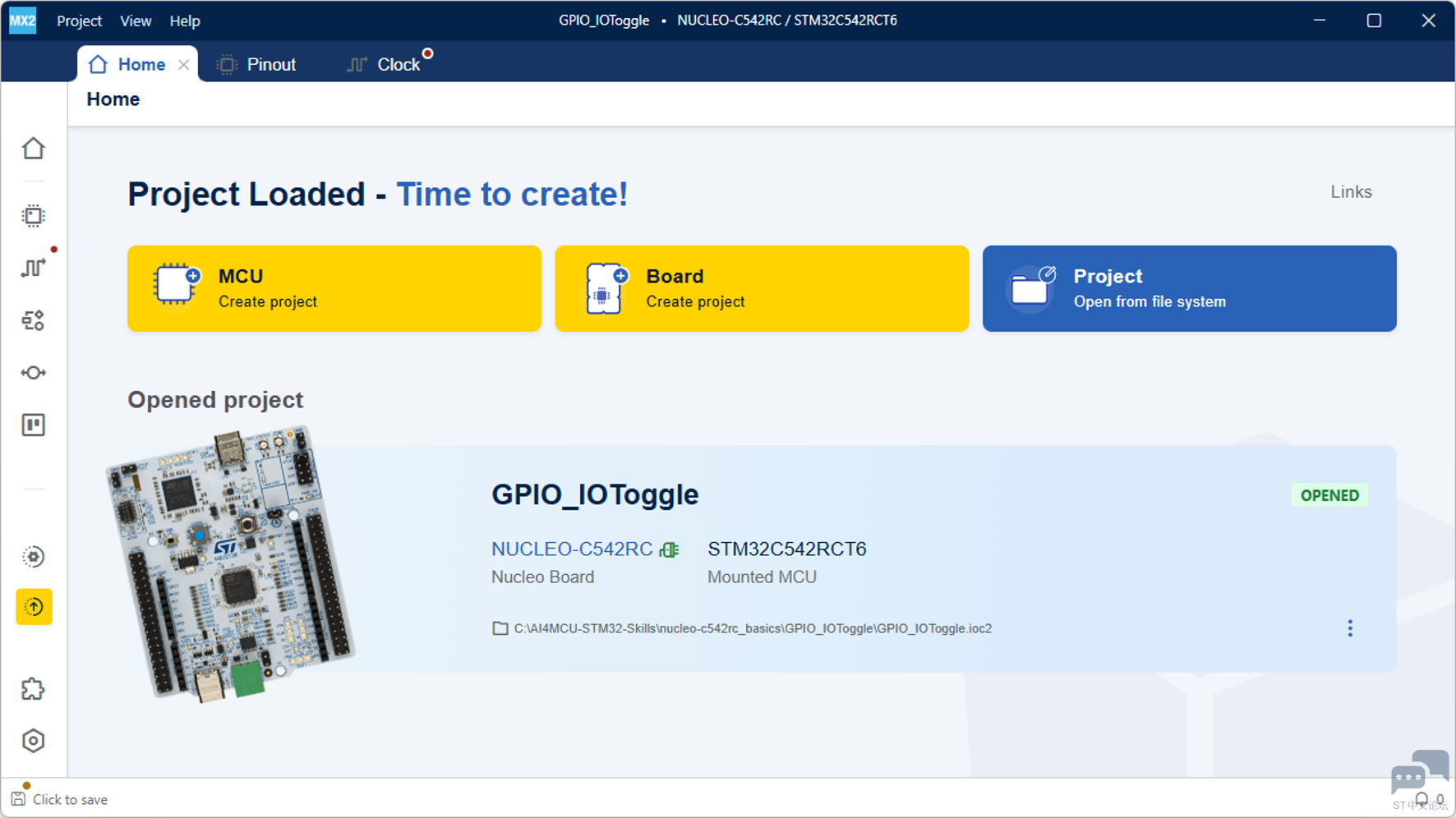Open the board panel icon in the sidebar
The width and height of the screenshot is (1456, 818).
pos(34,425)
